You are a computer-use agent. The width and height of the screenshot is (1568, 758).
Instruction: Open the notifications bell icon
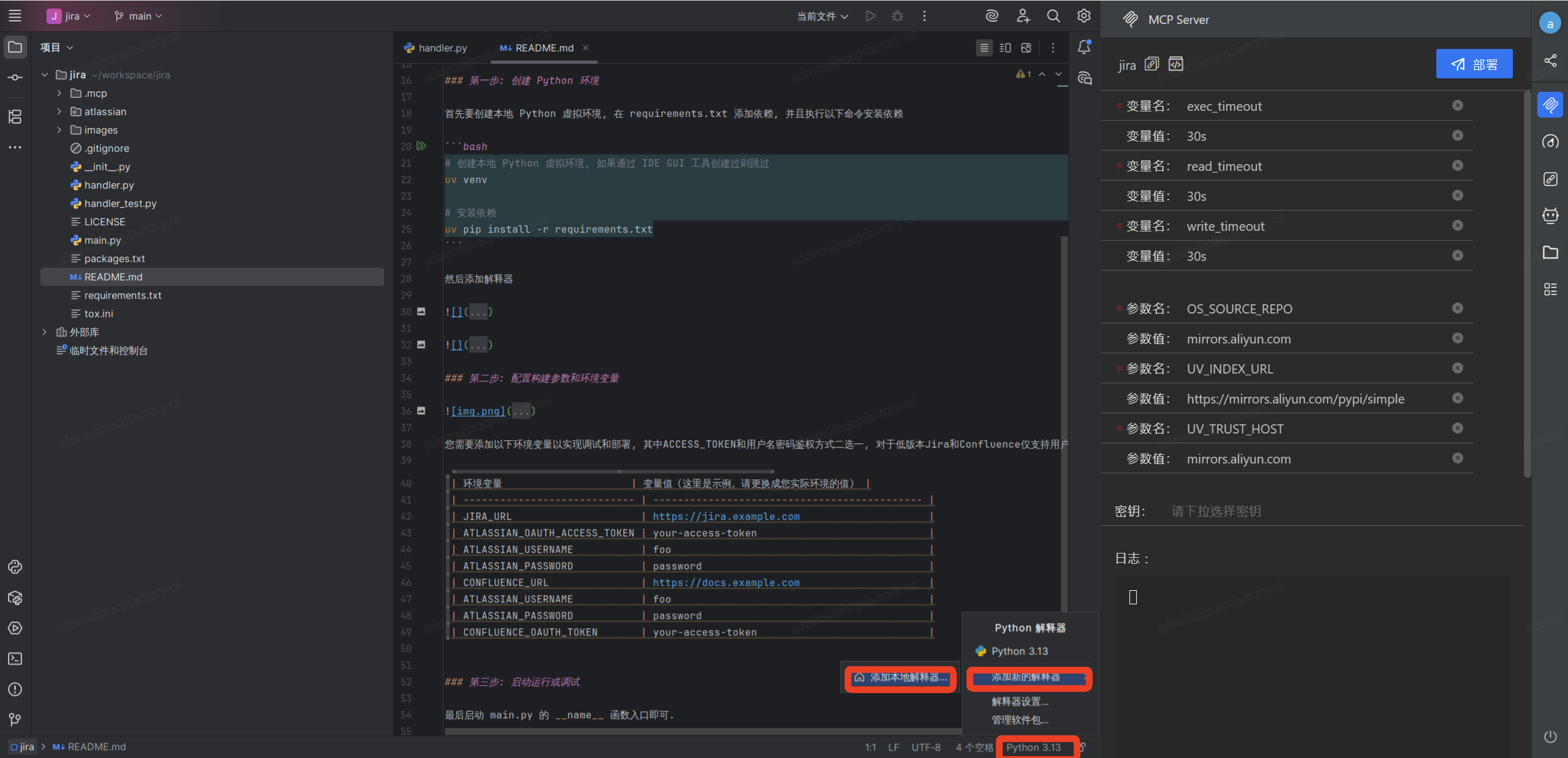coord(1084,47)
